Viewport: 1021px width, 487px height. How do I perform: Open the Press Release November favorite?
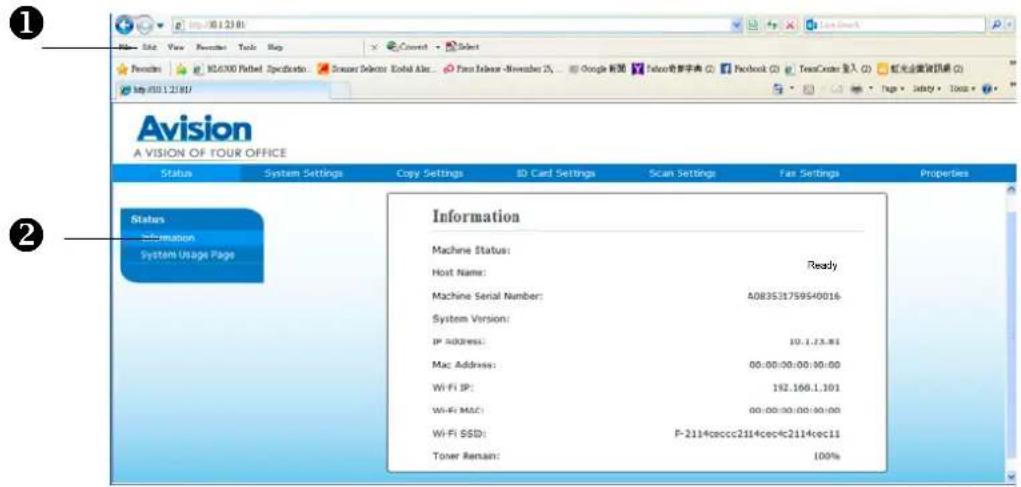tap(502, 68)
